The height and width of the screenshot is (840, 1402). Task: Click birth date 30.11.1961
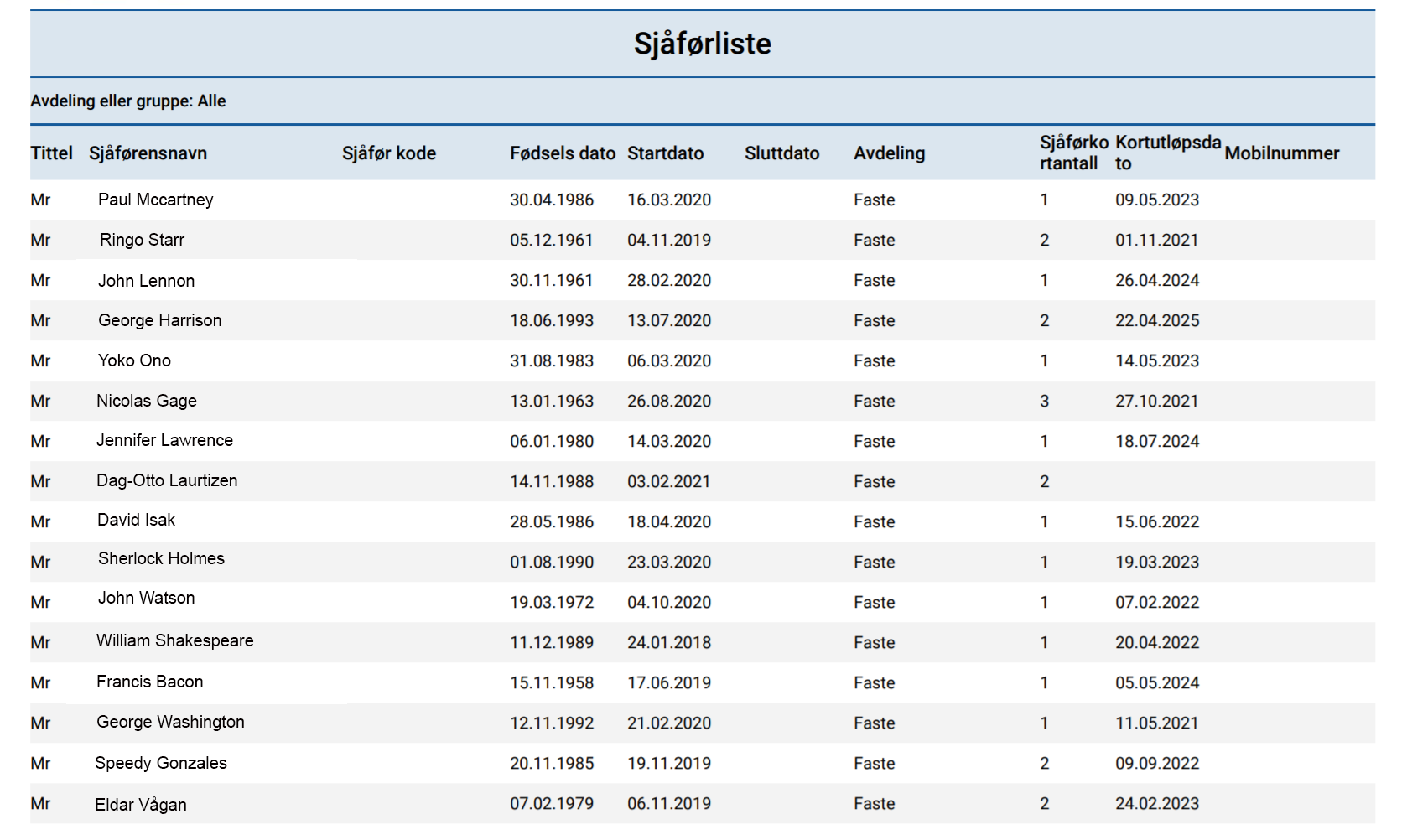552,280
